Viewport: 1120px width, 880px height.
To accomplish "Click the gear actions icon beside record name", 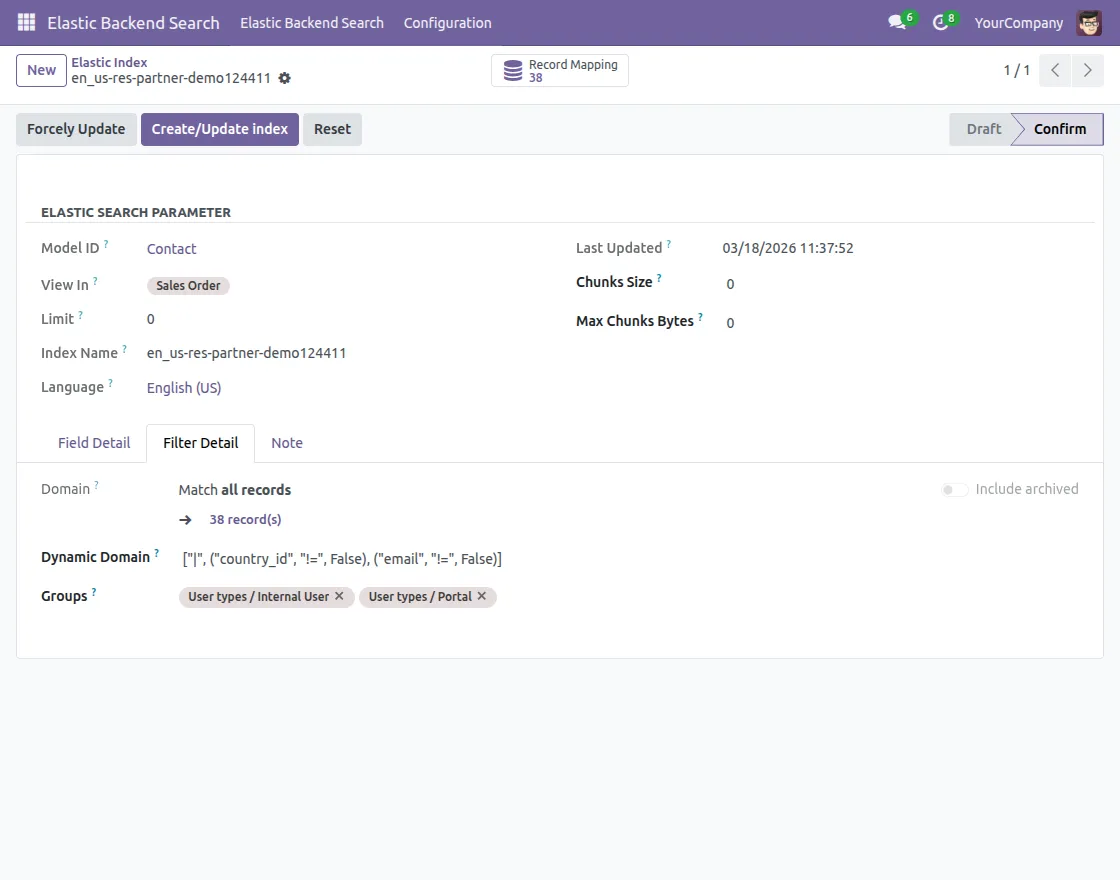I will 284,78.
